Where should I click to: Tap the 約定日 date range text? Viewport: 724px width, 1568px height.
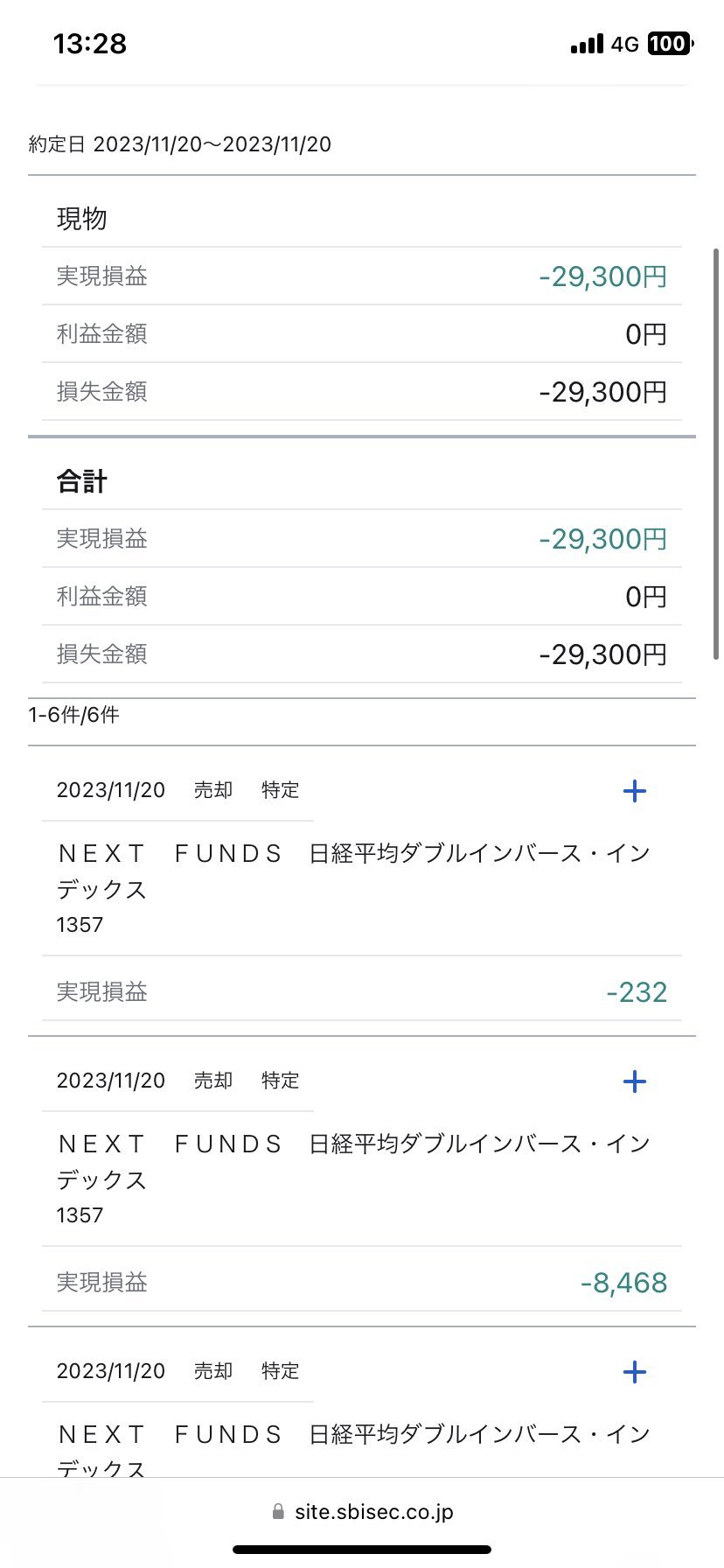[x=180, y=144]
